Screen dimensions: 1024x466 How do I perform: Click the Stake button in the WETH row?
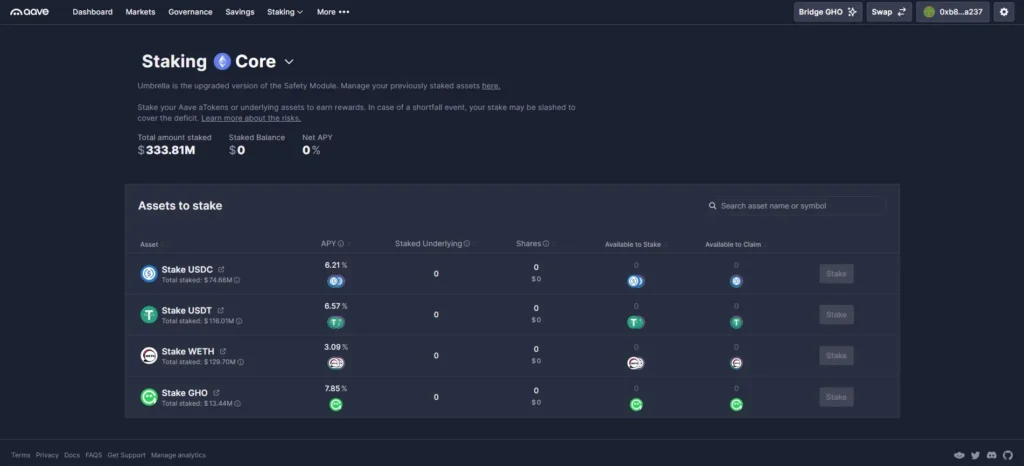pos(836,356)
